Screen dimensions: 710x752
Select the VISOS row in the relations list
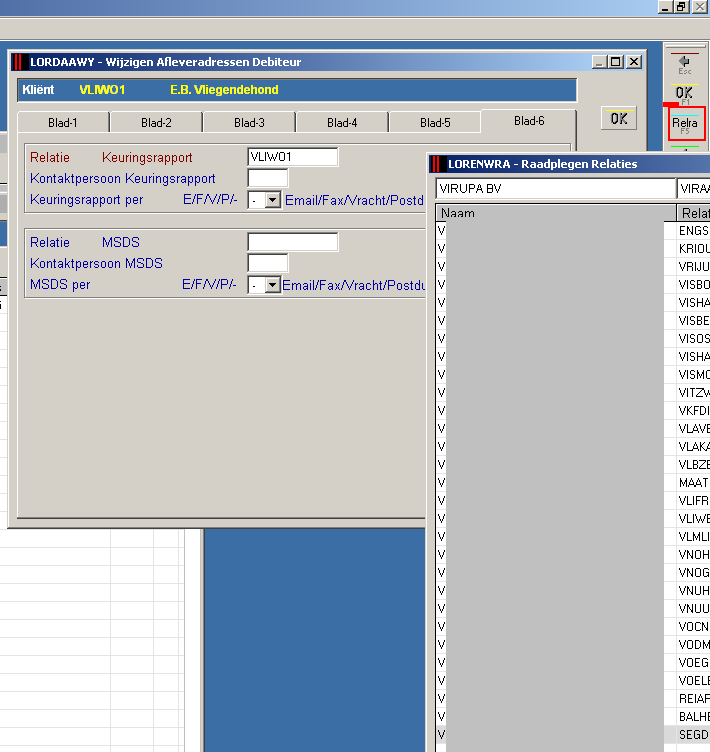click(x=573, y=339)
